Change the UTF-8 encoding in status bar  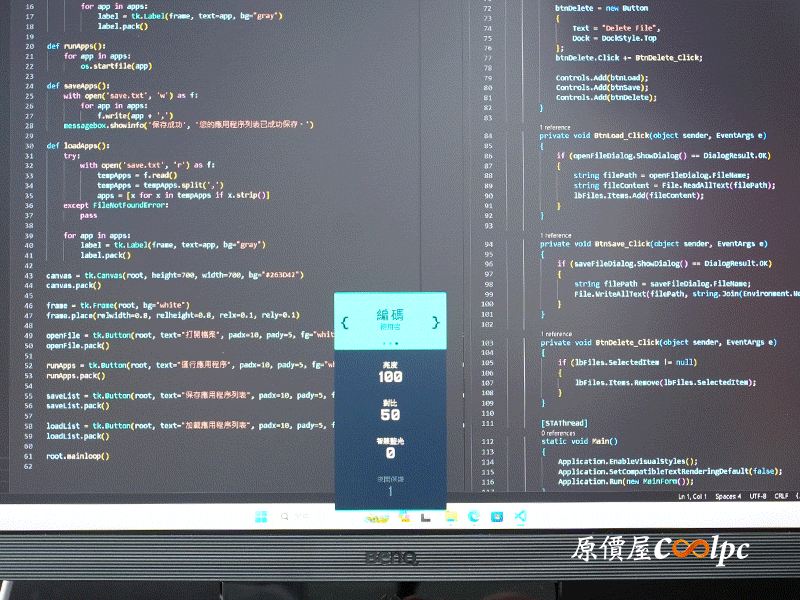point(757,496)
